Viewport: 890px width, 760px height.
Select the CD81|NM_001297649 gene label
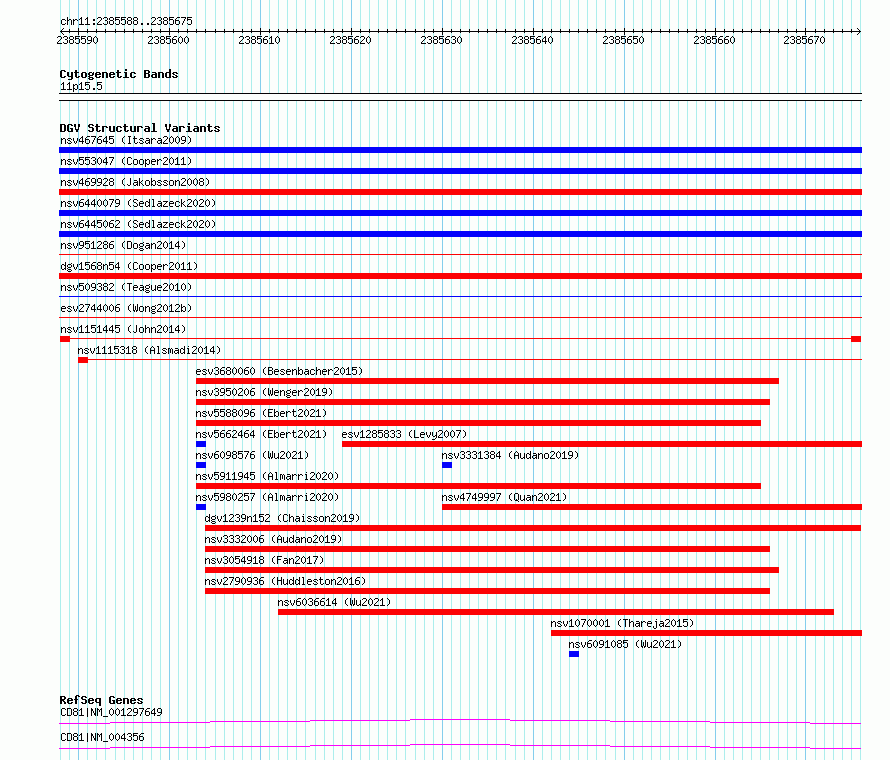click(111, 712)
